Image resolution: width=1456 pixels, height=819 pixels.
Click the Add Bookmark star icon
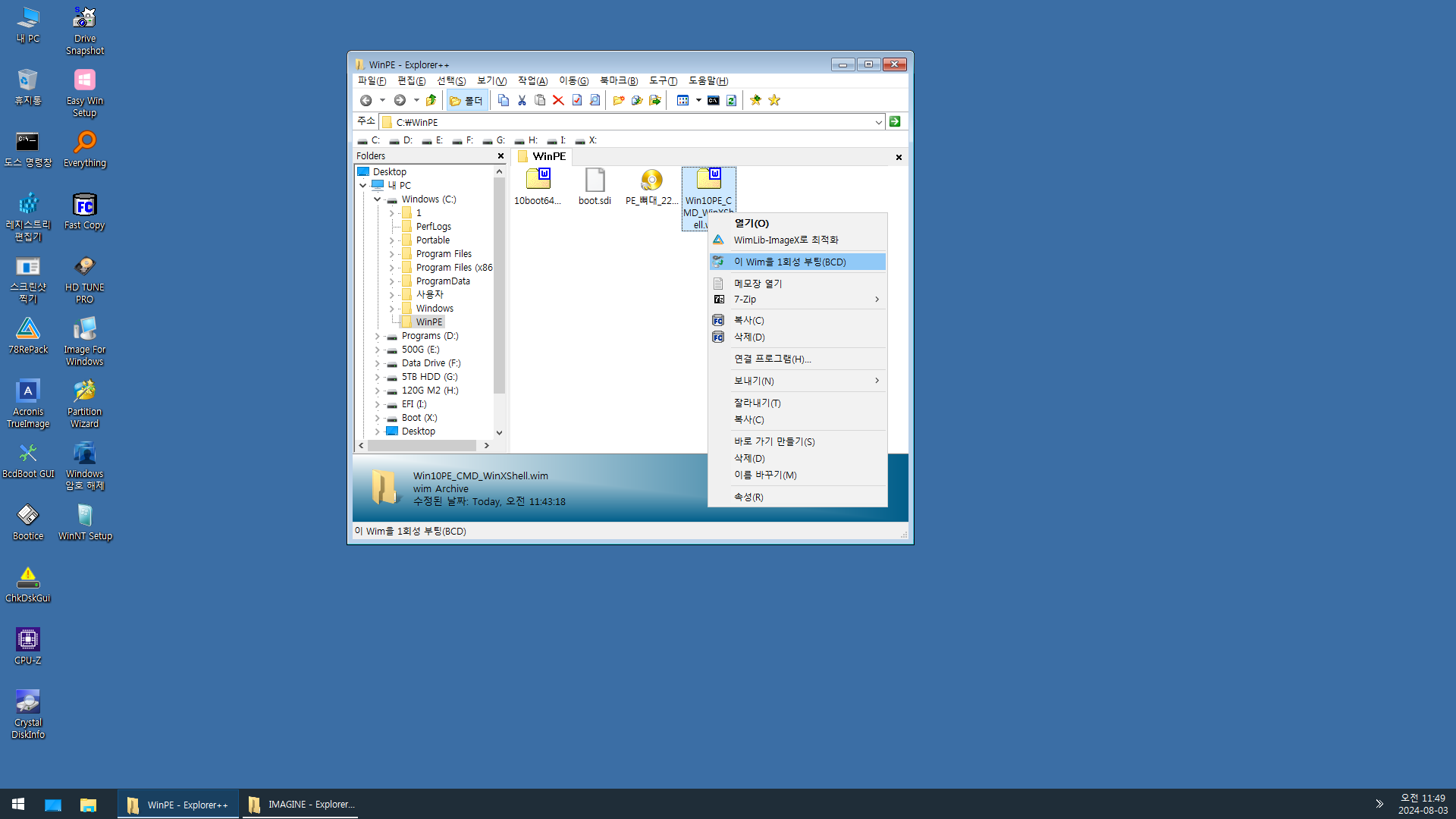756,100
